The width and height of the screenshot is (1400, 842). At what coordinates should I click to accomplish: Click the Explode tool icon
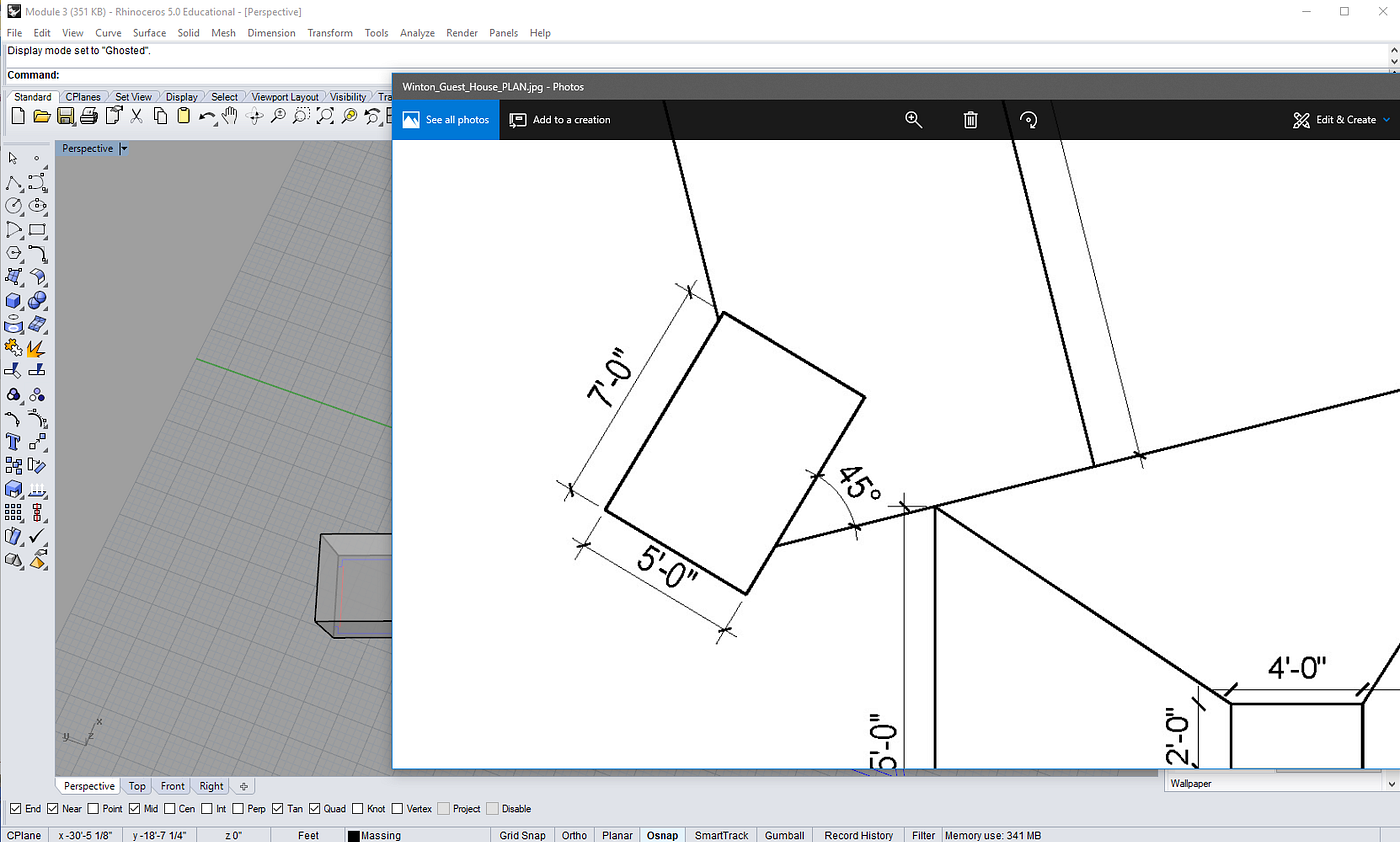point(38,348)
